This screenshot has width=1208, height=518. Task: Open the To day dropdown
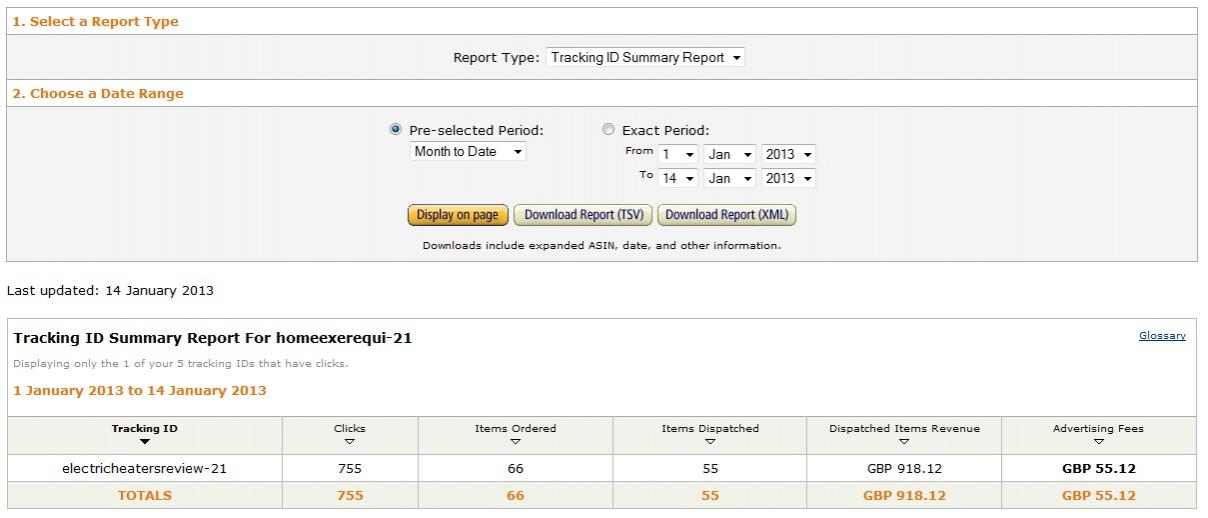[x=677, y=178]
